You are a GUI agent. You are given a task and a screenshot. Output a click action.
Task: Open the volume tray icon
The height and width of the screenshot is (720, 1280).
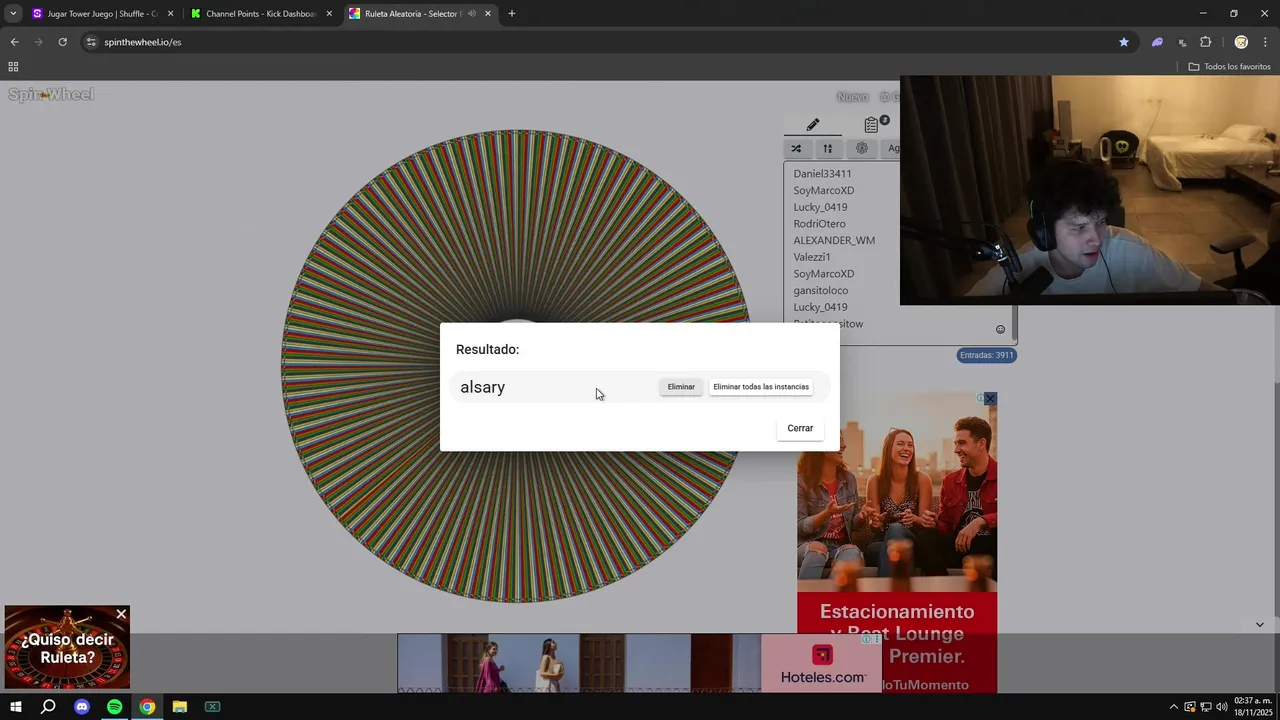coord(1222,707)
